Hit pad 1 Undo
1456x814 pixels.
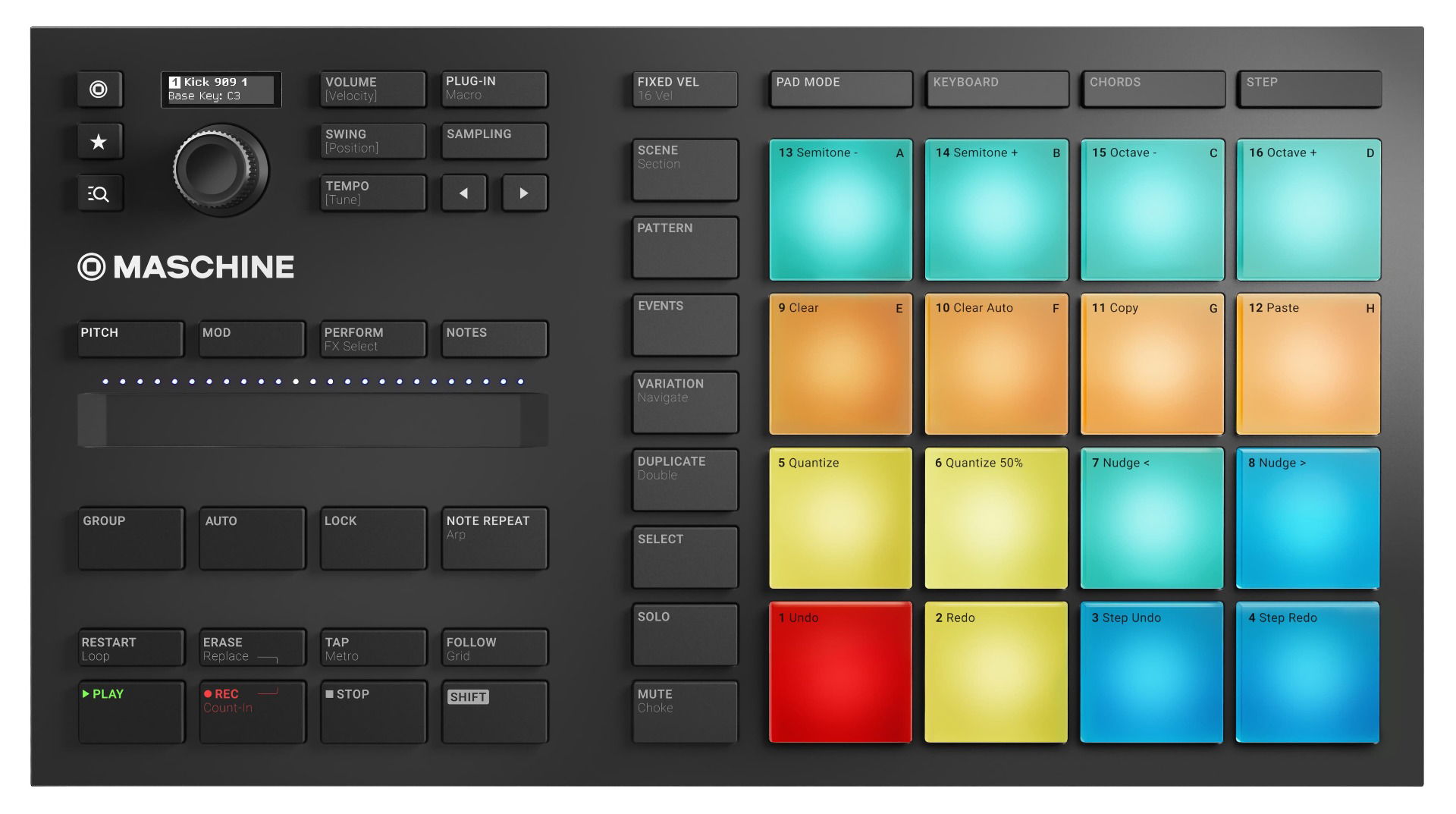pos(841,672)
